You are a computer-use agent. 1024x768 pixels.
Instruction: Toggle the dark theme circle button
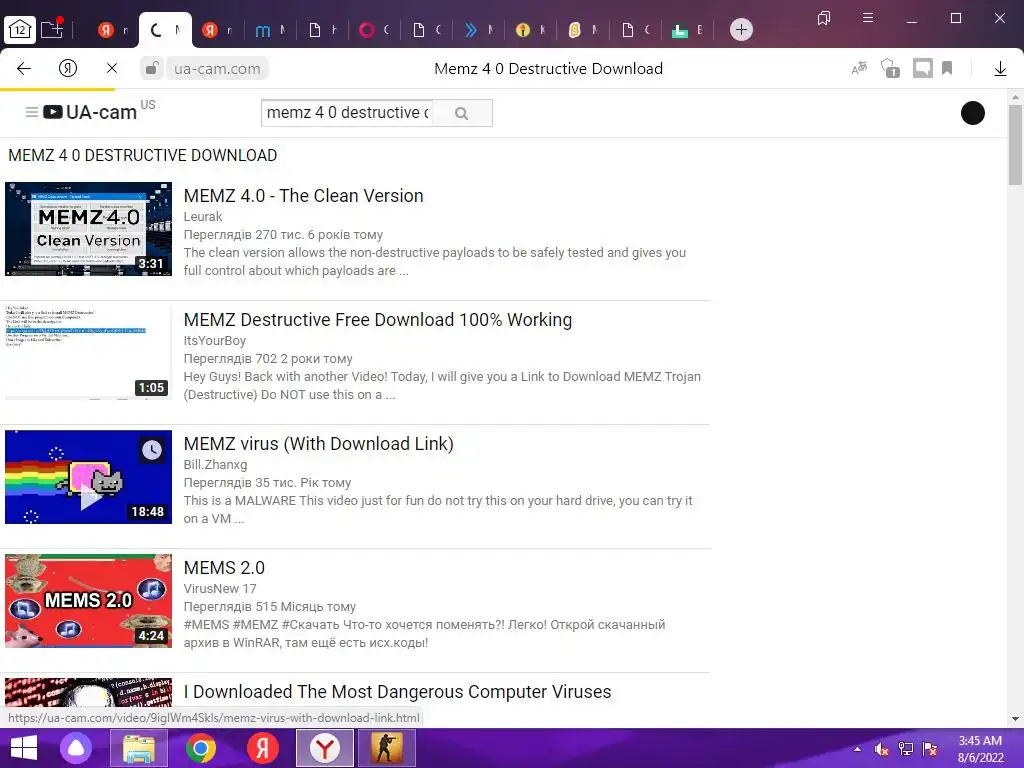972,113
